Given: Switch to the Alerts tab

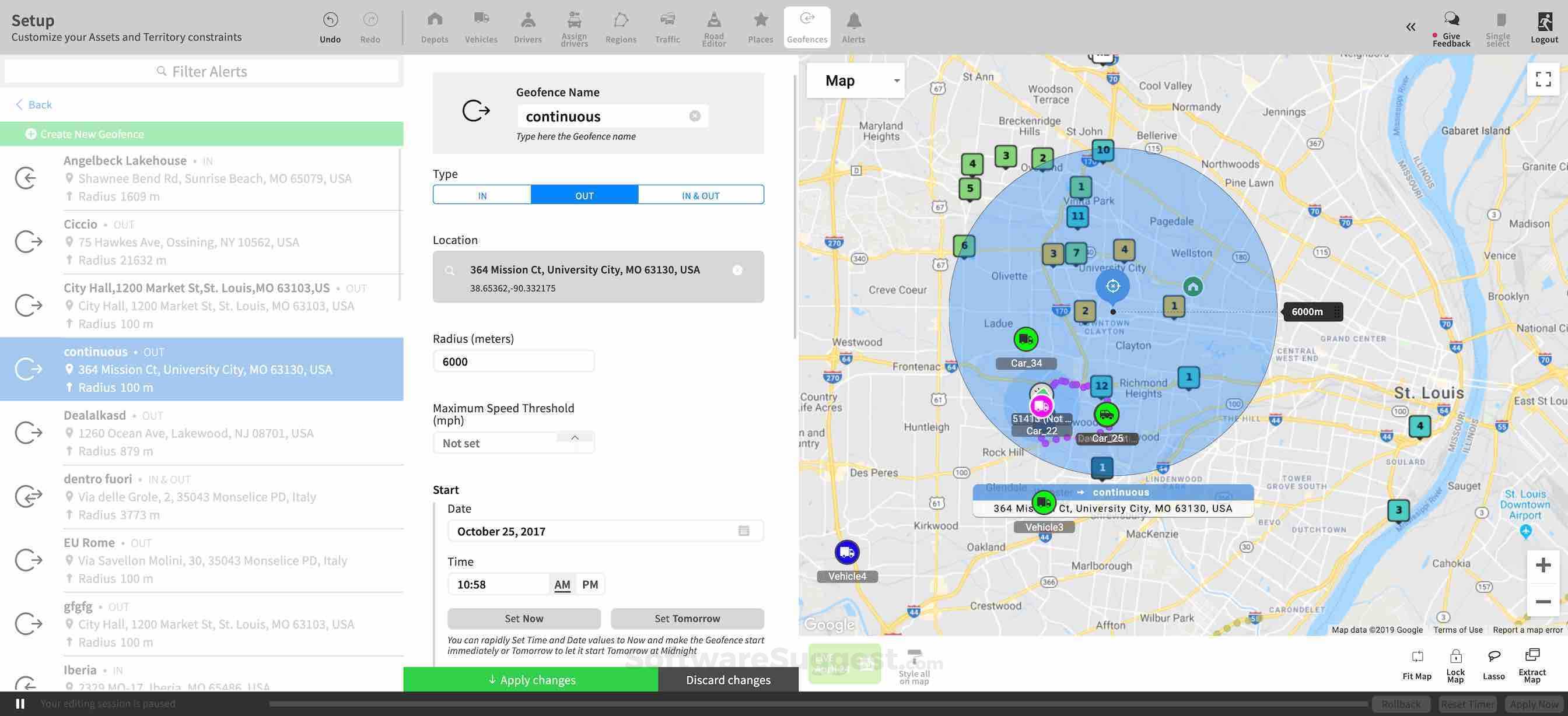Looking at the screenshot, I should (853, 27).
